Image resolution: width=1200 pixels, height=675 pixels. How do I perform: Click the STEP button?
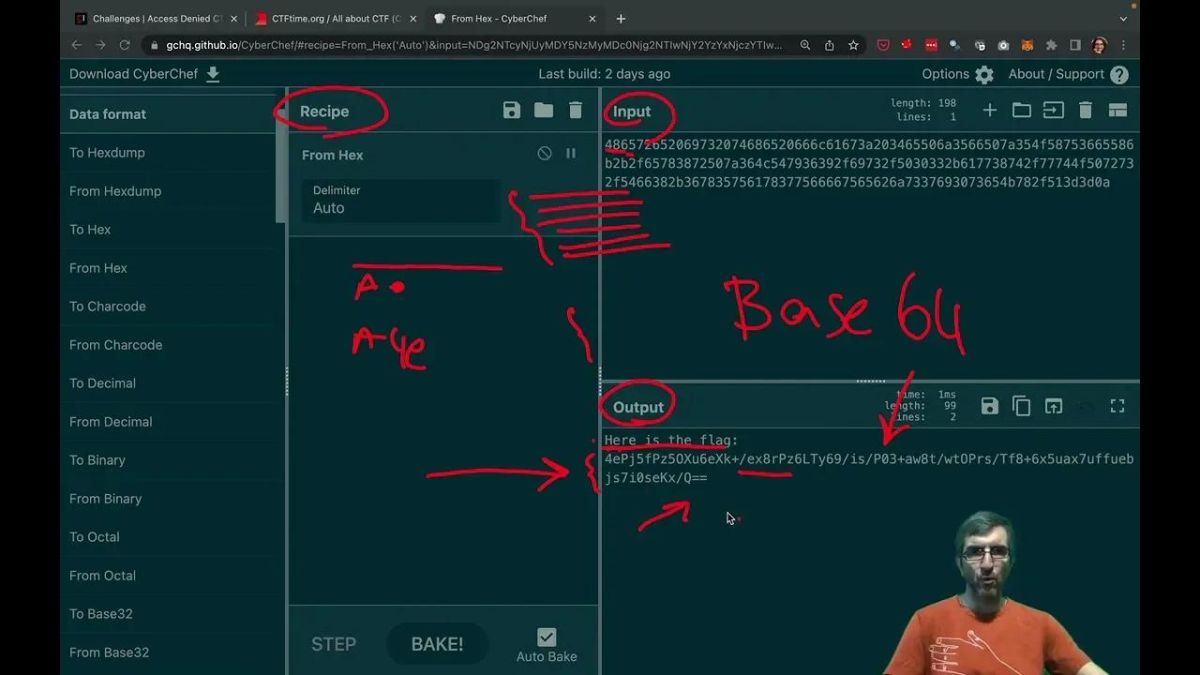click(x=333, y=644)
